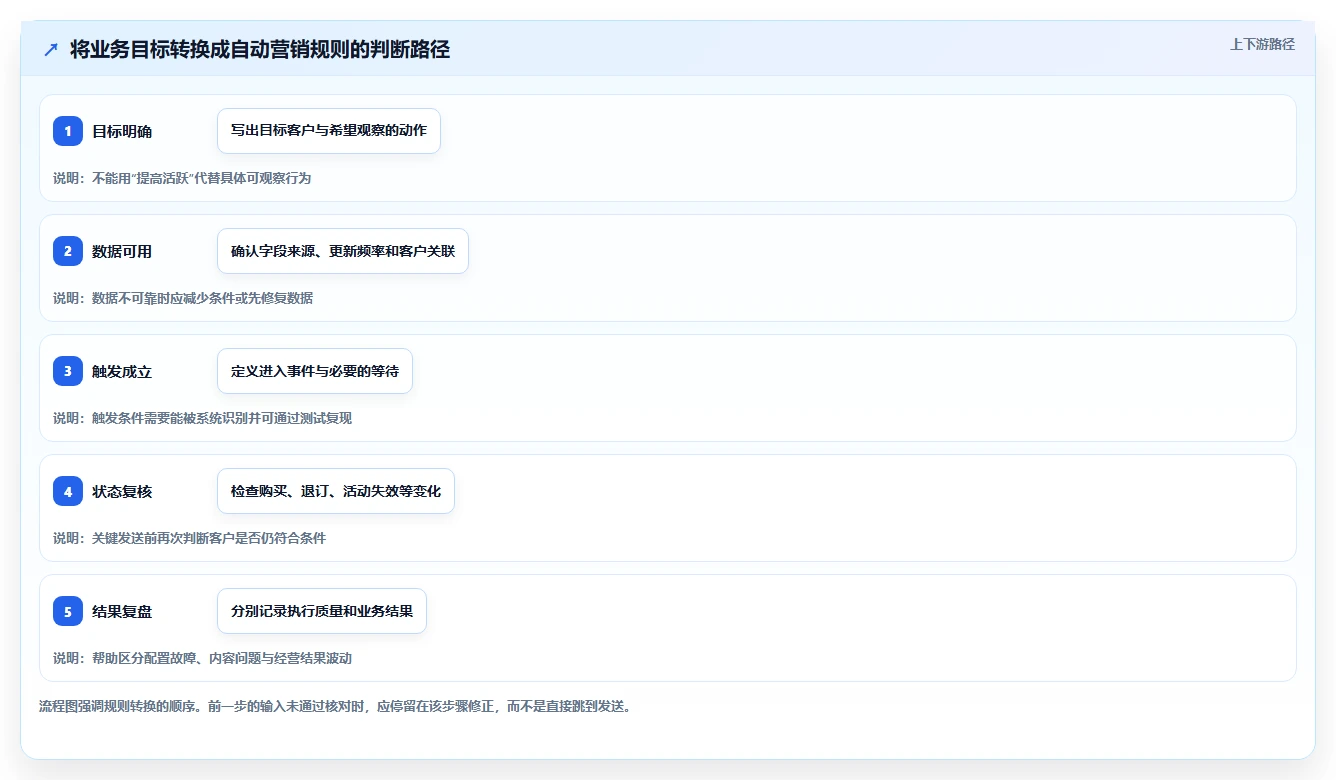The height and width of the screenshot is (780, 1336).
Task: Click the 分别记录执行质量和业务结果 box
Action: pos(322,611)
